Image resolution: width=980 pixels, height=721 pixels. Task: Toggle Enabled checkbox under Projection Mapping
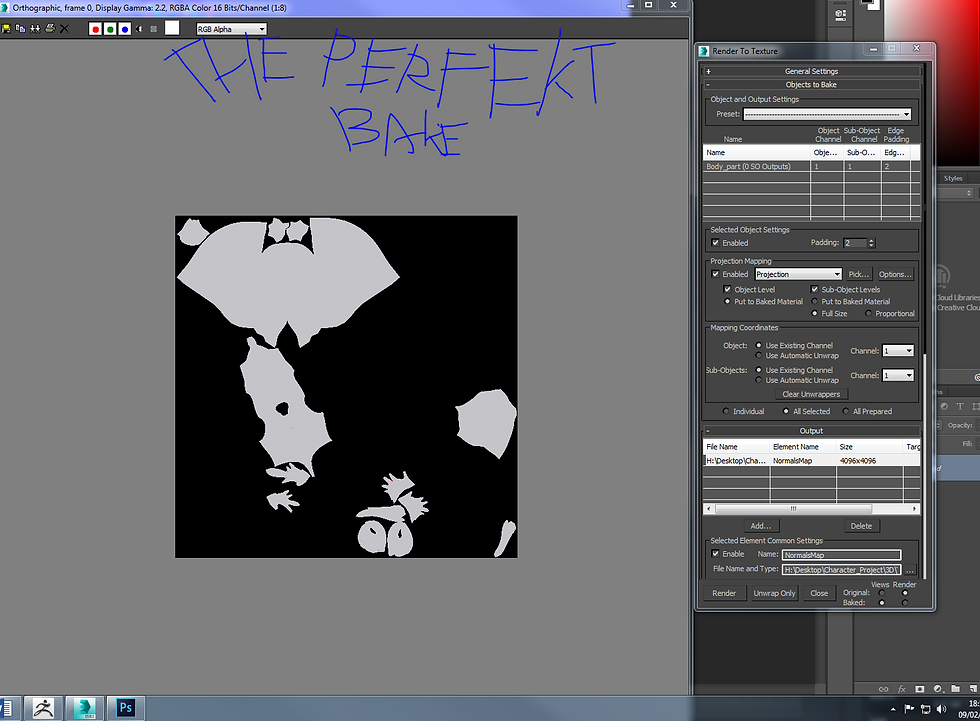[716, 274]
